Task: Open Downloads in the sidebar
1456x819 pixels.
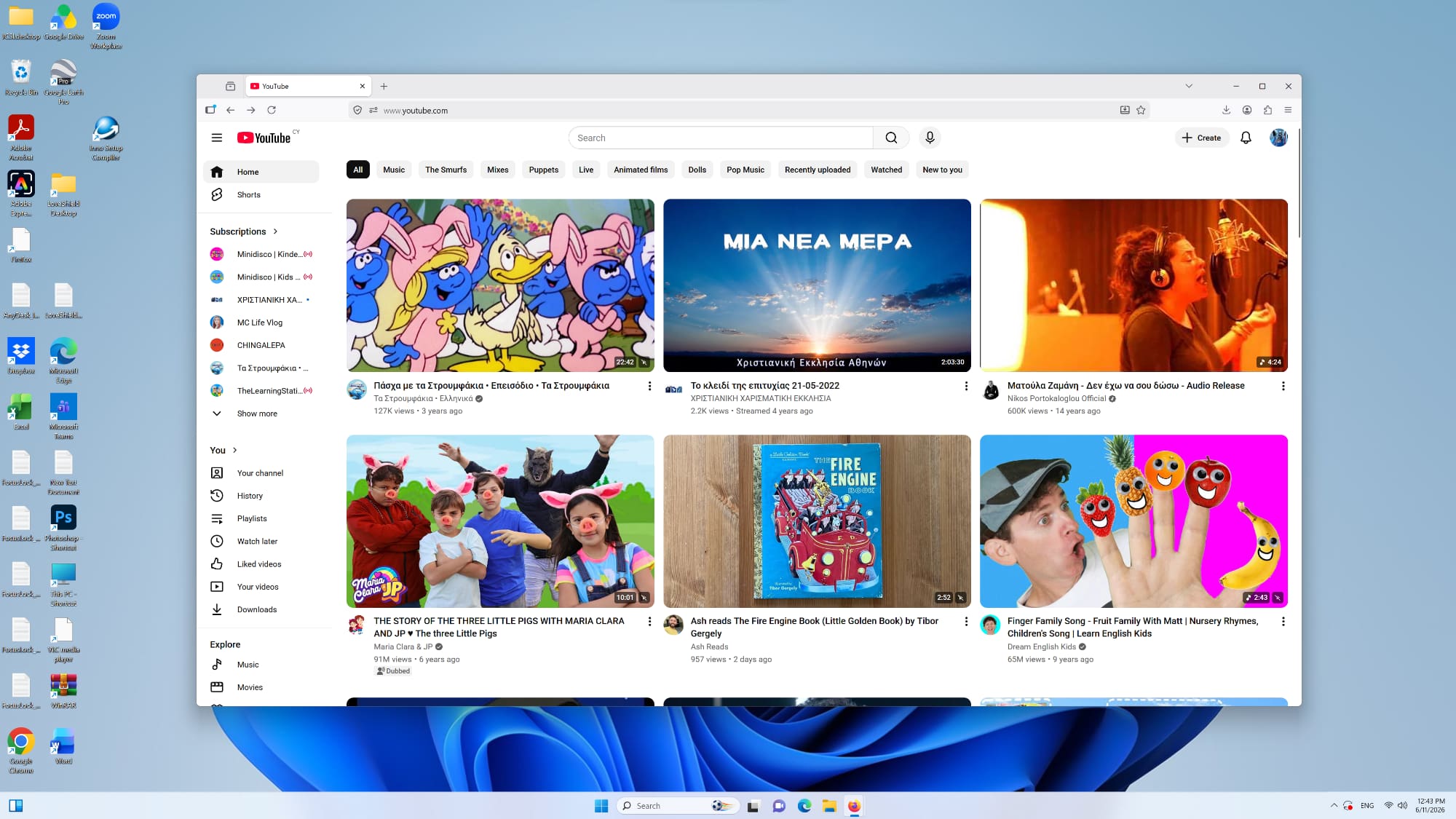Action: click(261, 609)
